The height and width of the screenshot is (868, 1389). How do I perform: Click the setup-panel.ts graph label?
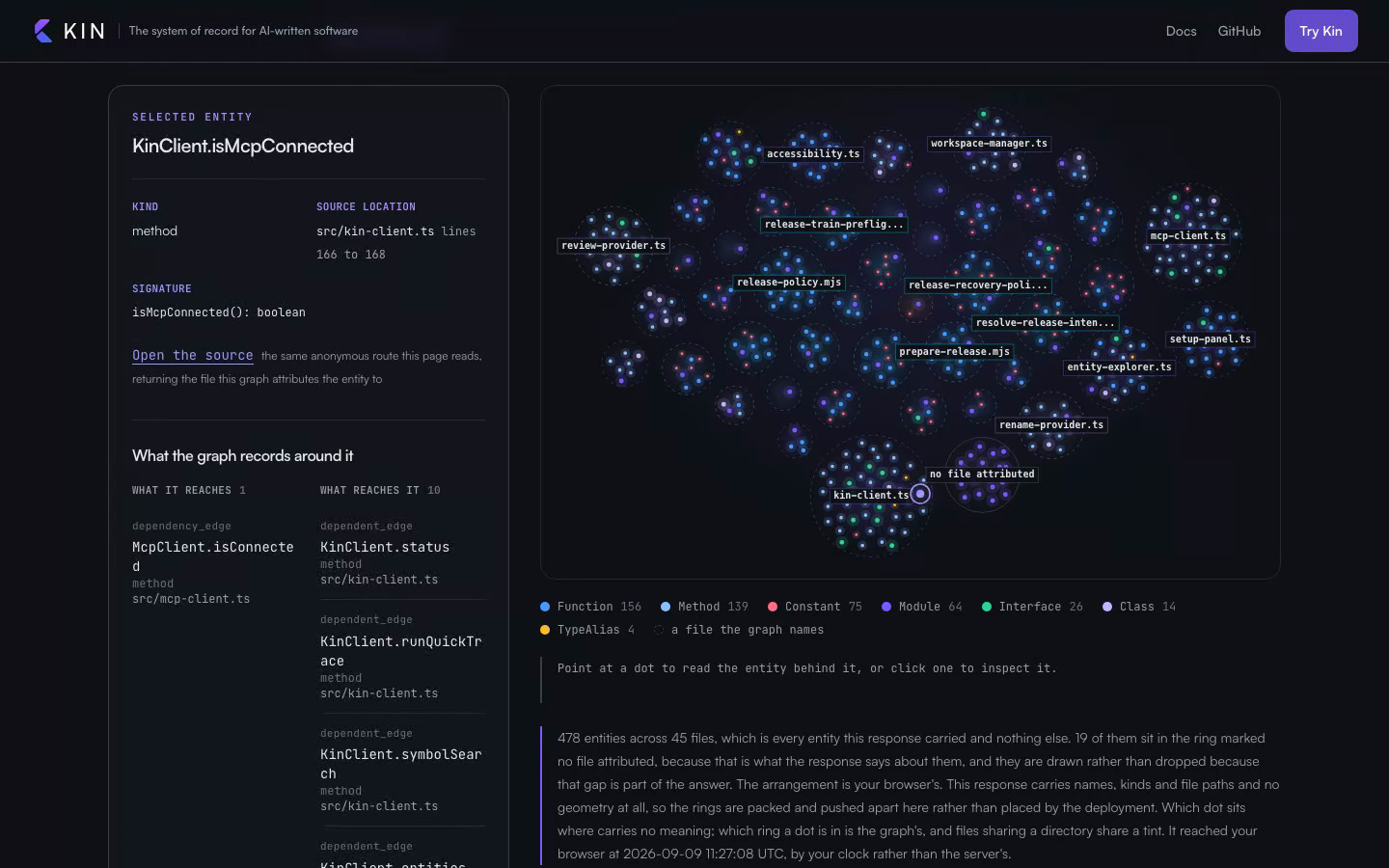[1210, 339]
